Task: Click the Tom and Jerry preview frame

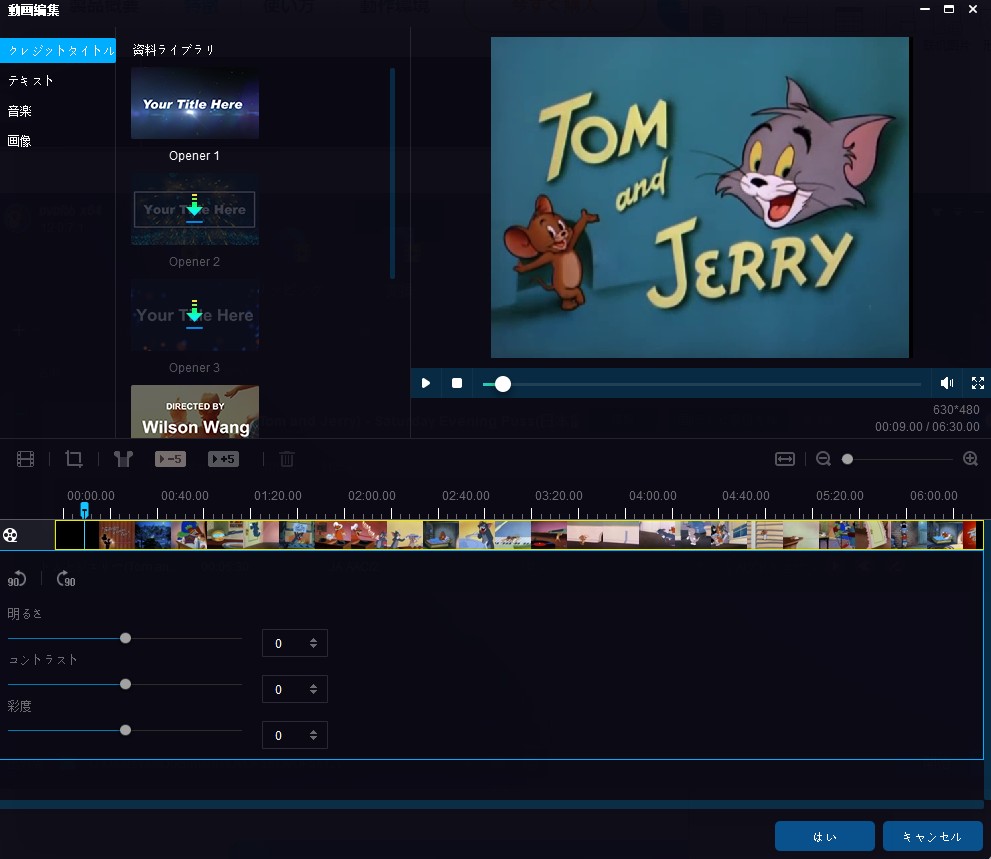Action: 700,197
